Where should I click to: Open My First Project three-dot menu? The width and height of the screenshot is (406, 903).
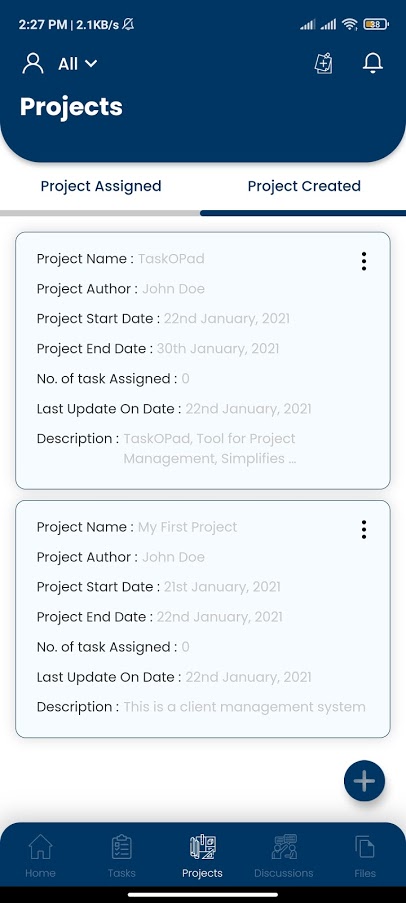pyautogui.click(x=363, y=529)
